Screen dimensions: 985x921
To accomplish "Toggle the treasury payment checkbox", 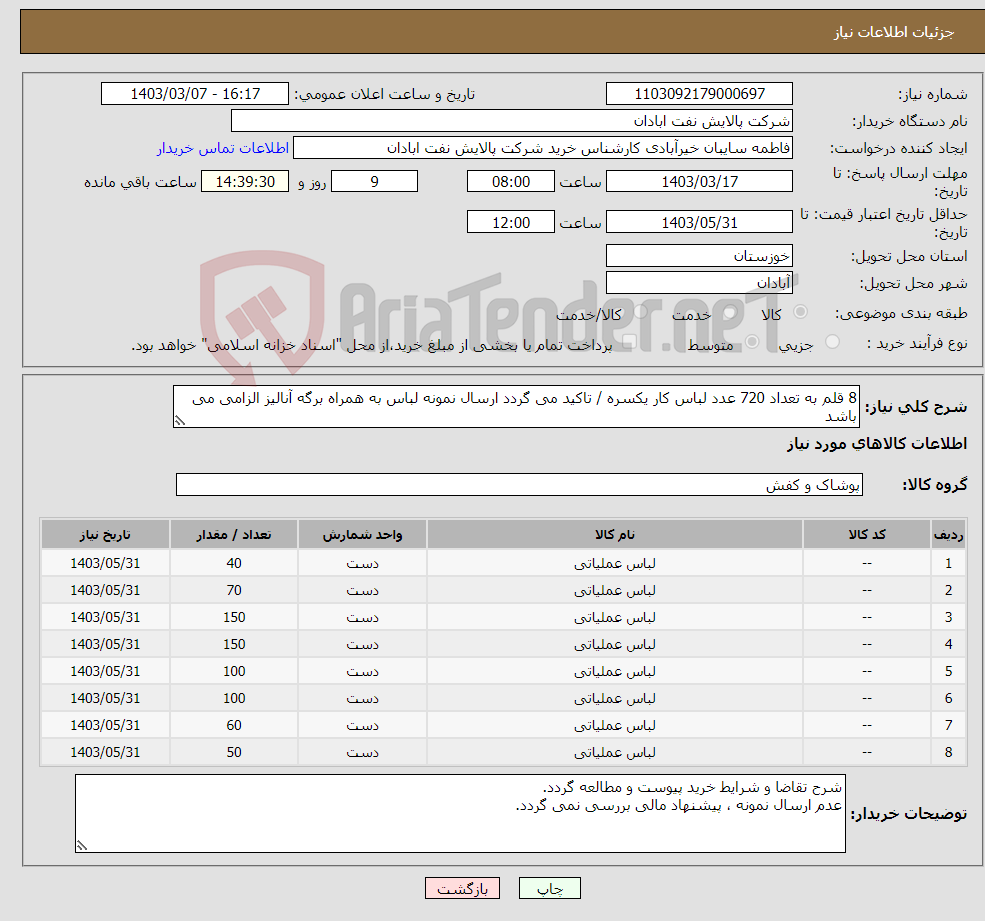I will tap(629, 342).
